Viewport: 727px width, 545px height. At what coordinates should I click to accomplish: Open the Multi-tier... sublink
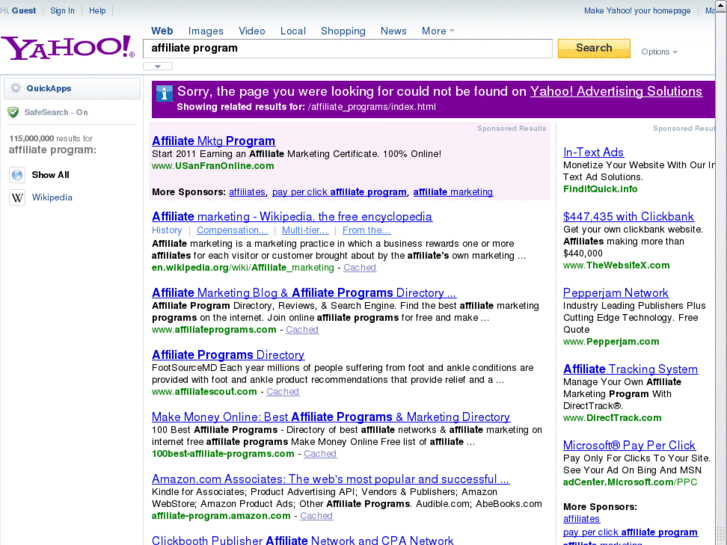305,231
